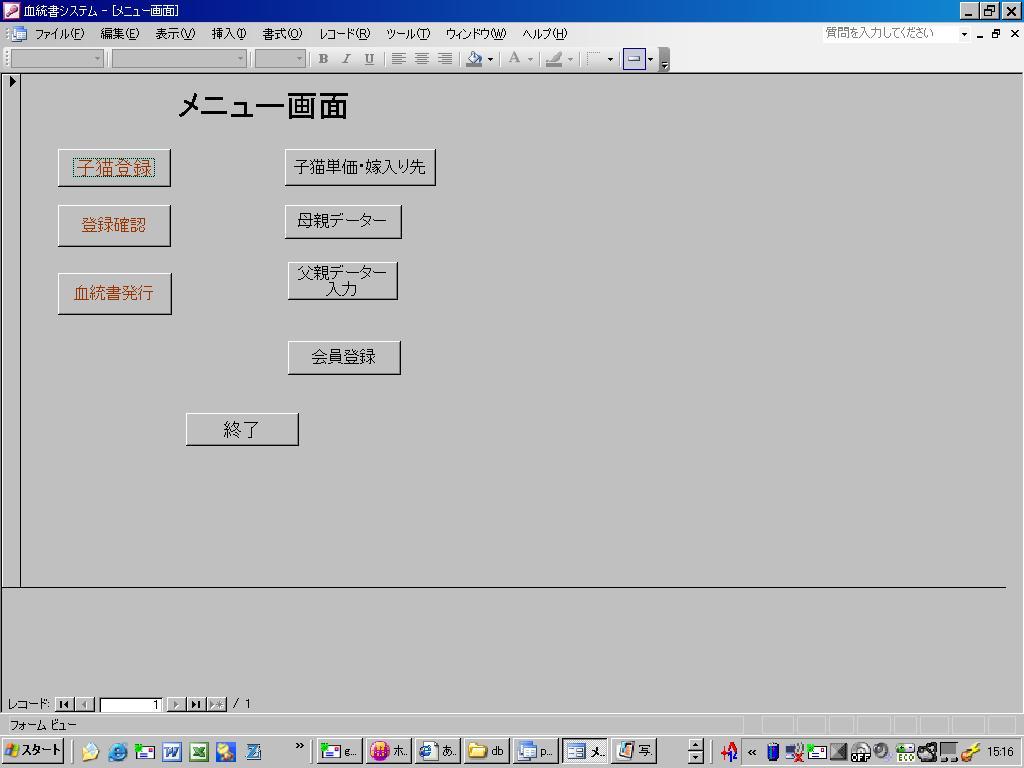Create a new record with navigation button
Viewport: 1024px width, 768px height.
coord(216,704)
